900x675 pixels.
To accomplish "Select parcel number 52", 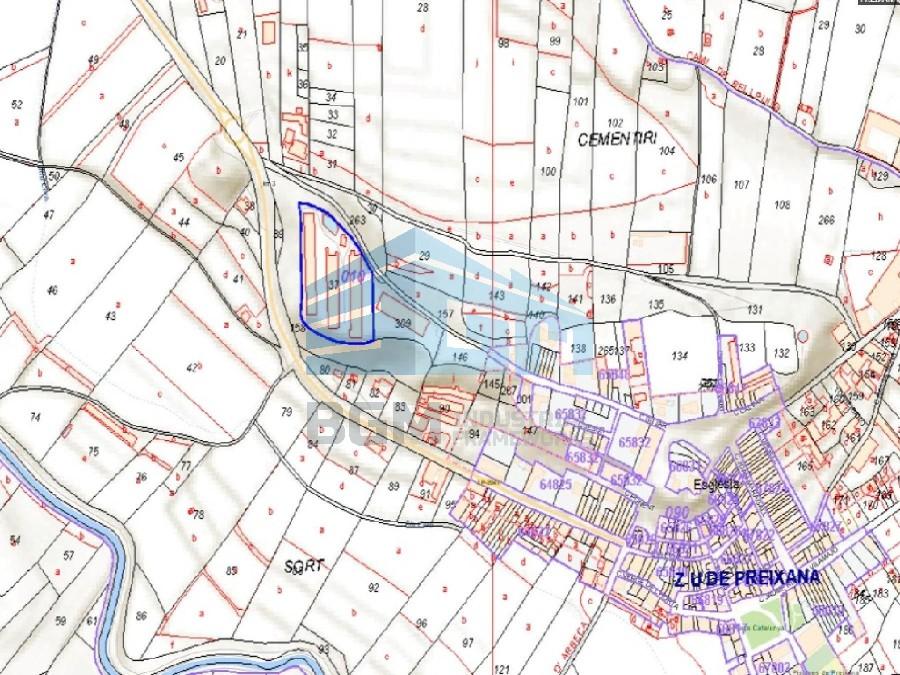I will click(16, 104).
